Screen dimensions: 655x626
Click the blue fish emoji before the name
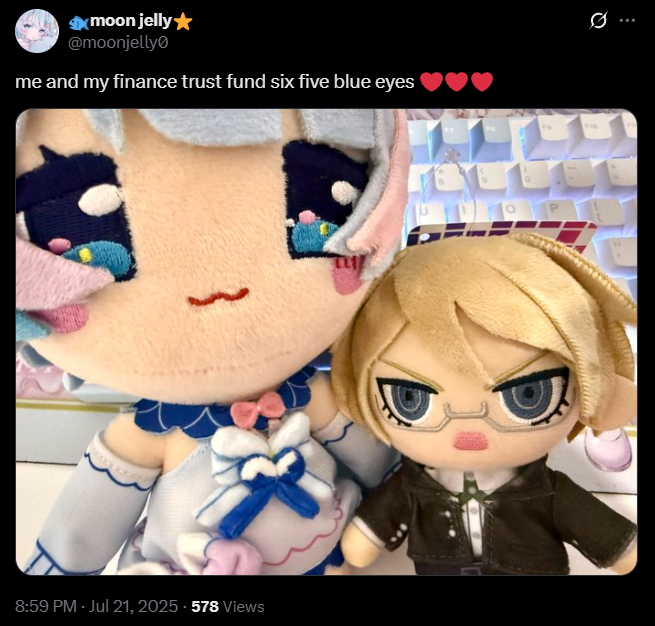tap(79, 23)
